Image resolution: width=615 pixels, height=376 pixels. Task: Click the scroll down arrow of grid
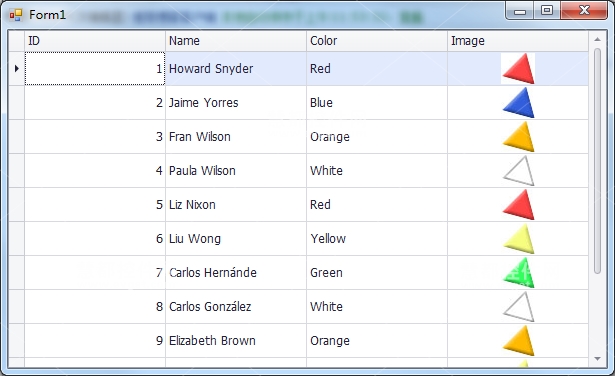[x=597, y=359]
